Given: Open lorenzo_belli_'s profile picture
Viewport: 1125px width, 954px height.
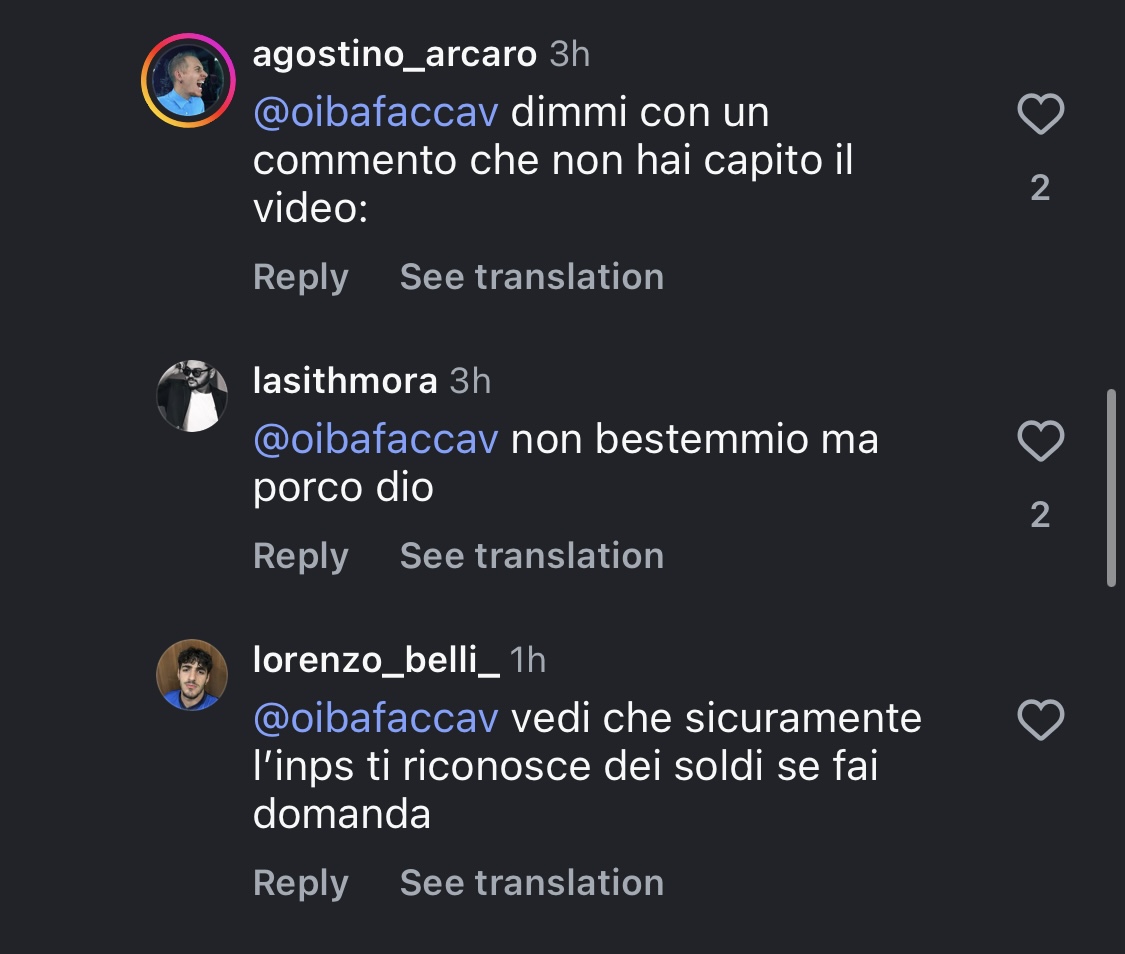Looking at the screenshot, I should pyautogui.click(x=192, y=674).
